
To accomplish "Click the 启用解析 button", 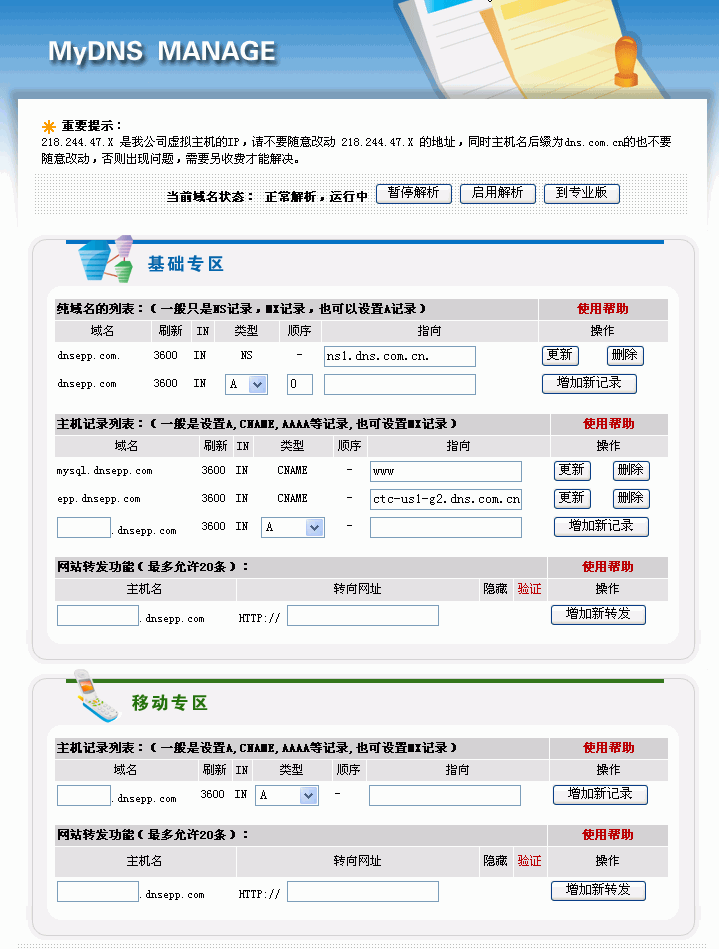I will pos(497,194).
